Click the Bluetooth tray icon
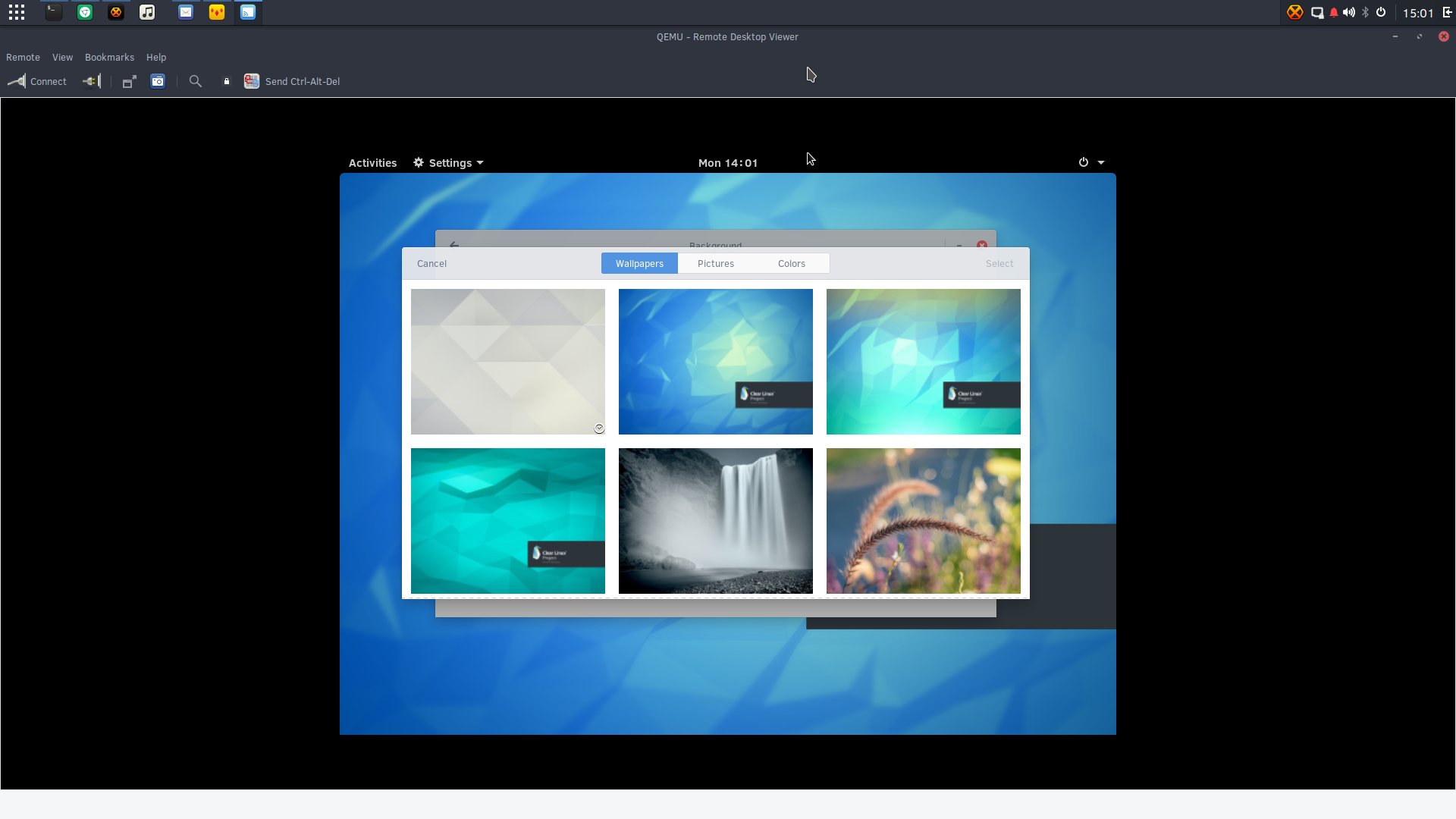Image resolution: width=1456 pixels, height=819 pixels. coord(1366,12)
